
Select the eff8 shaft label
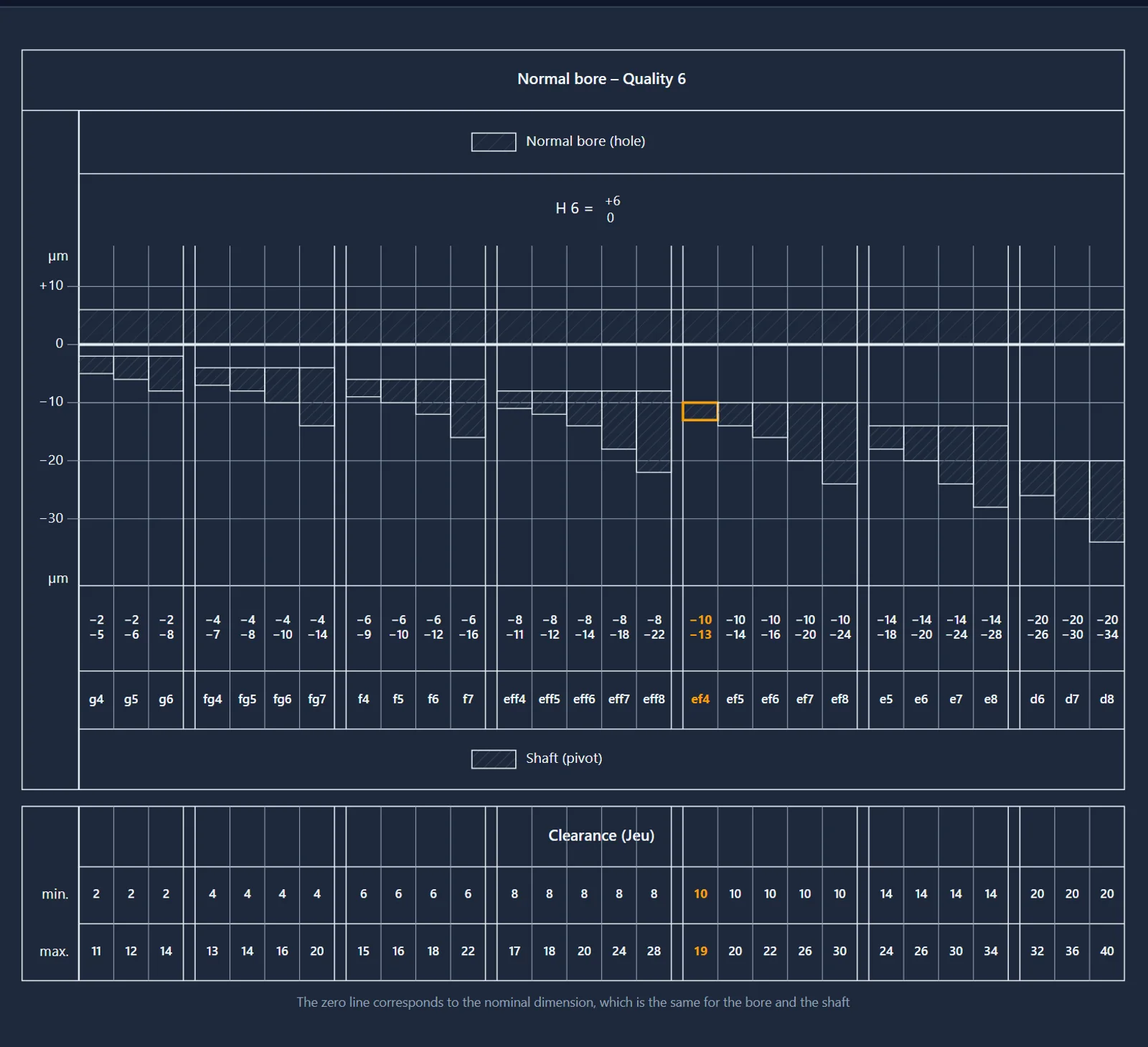(654, 699)
